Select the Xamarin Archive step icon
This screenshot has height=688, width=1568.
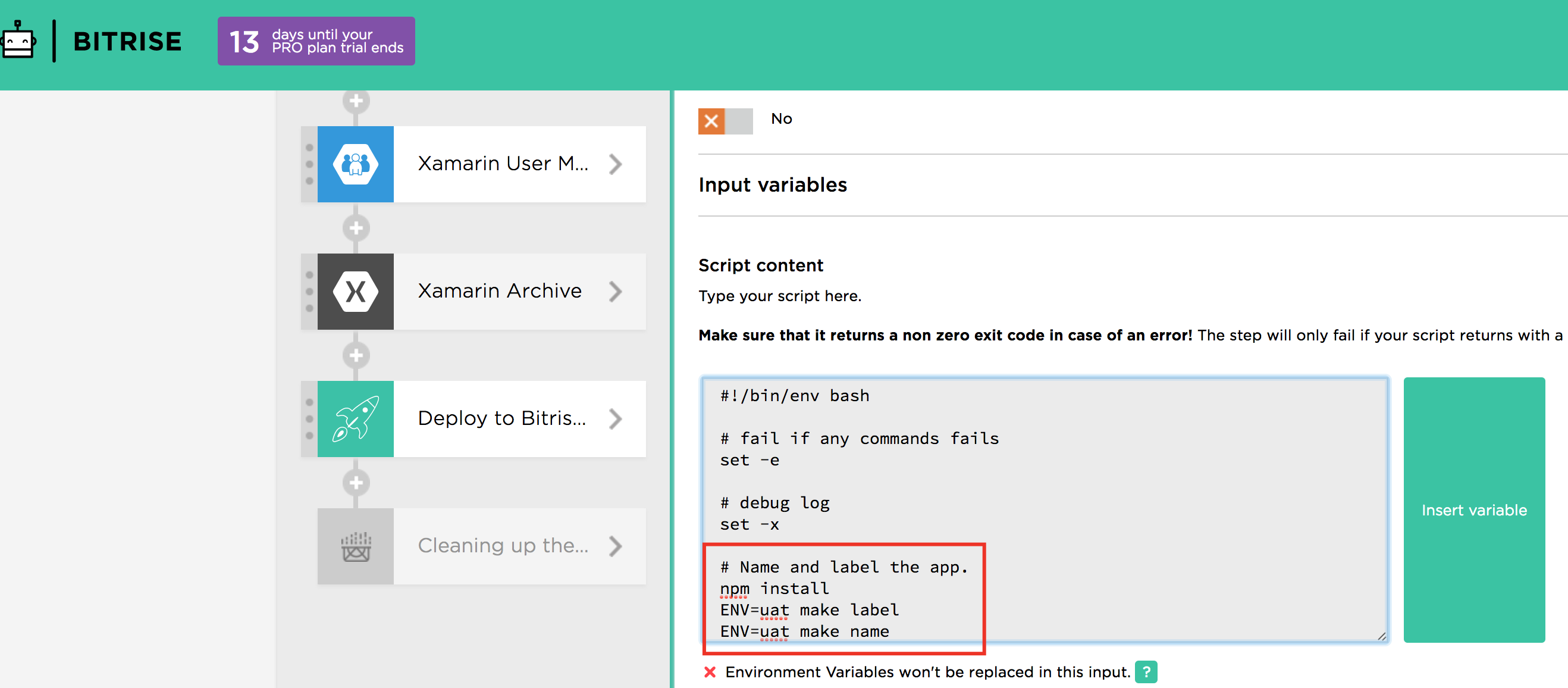(356, 291)
